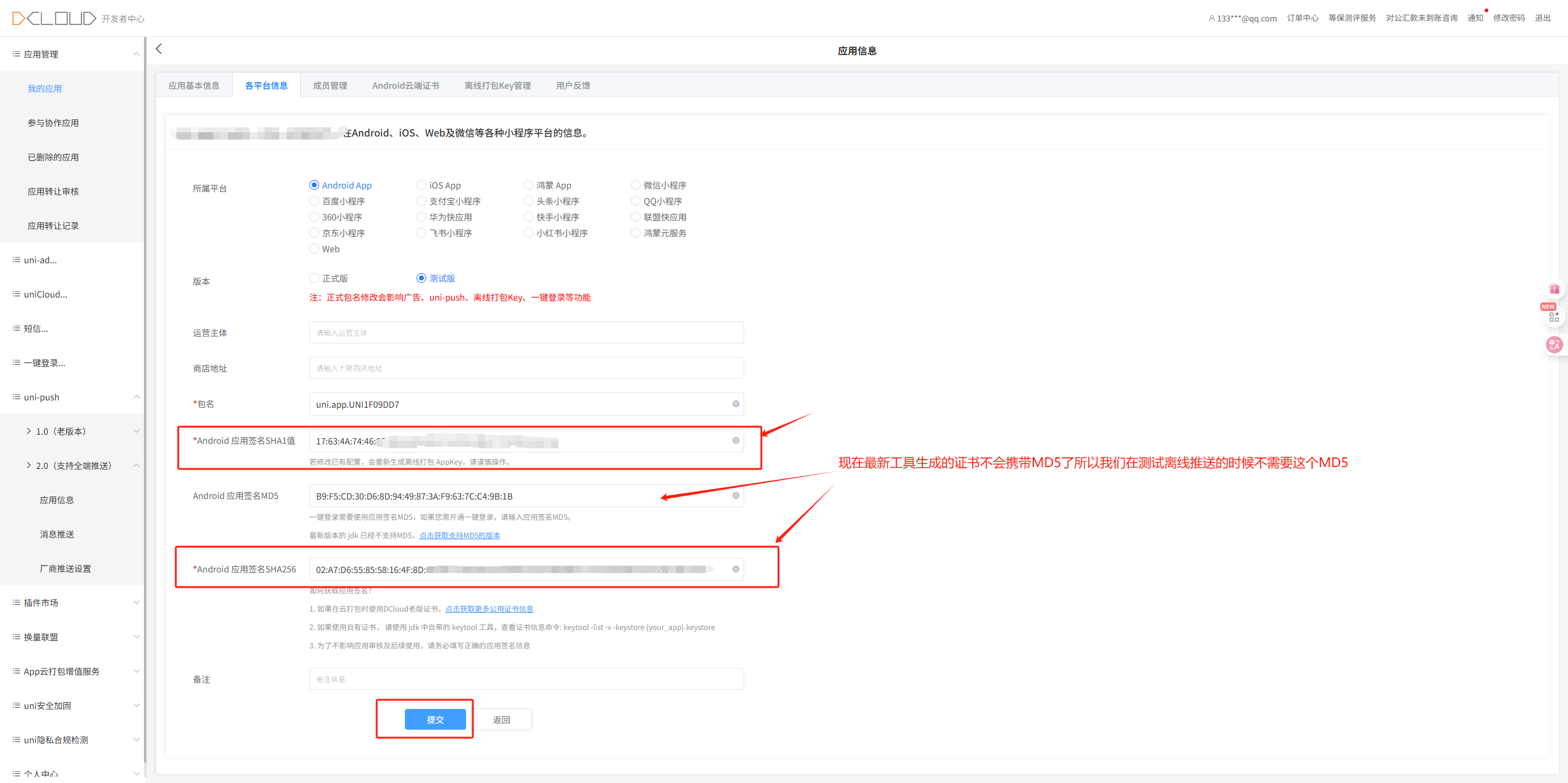Image resolution: width=1568 pixels, height=783 pixels.
Task: Select Android App platform radio
Action: 314,185
